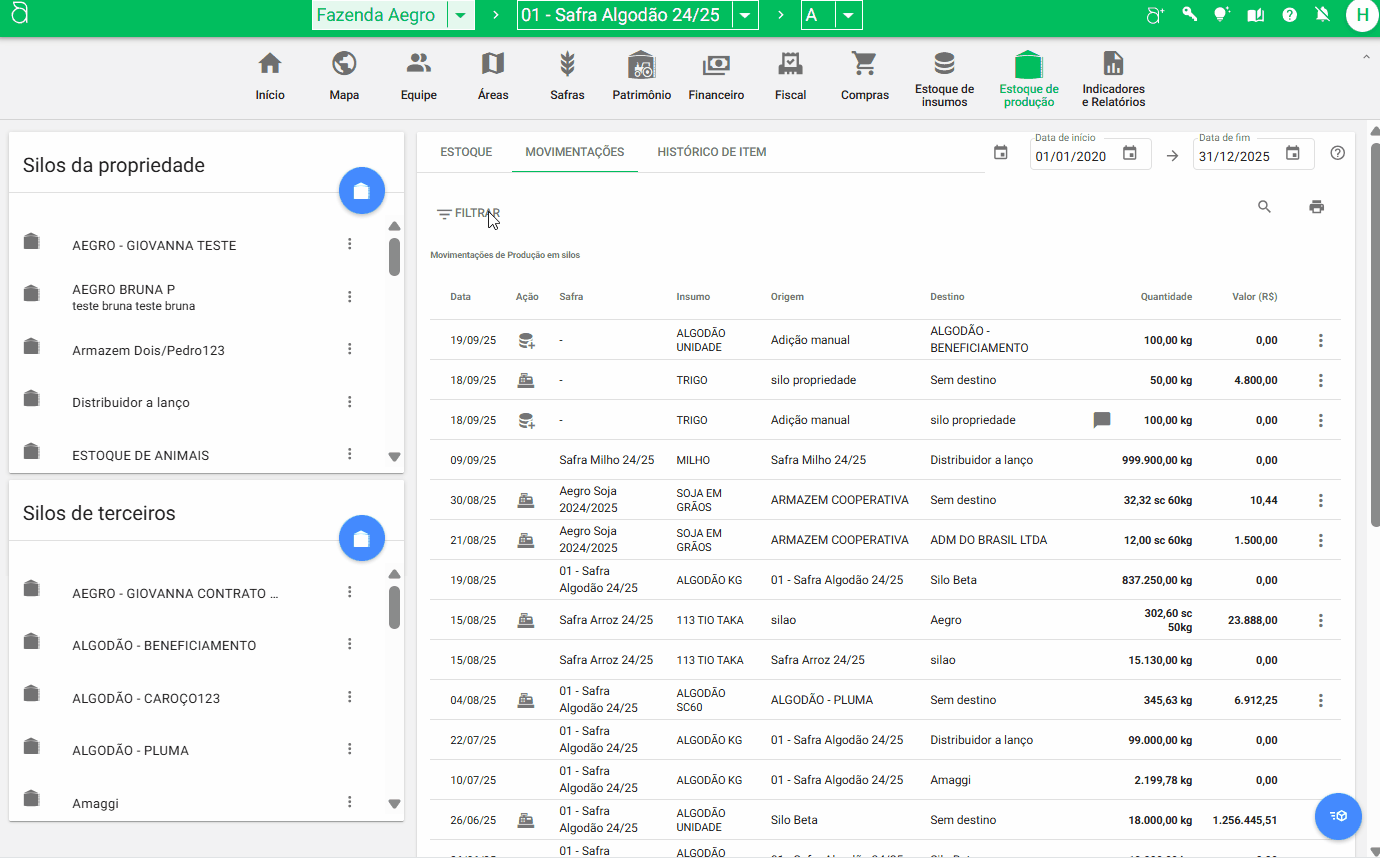This screenshot has height=858, width=1380.
Task: Go to the Patrimônio section
Action: (641, 77)
